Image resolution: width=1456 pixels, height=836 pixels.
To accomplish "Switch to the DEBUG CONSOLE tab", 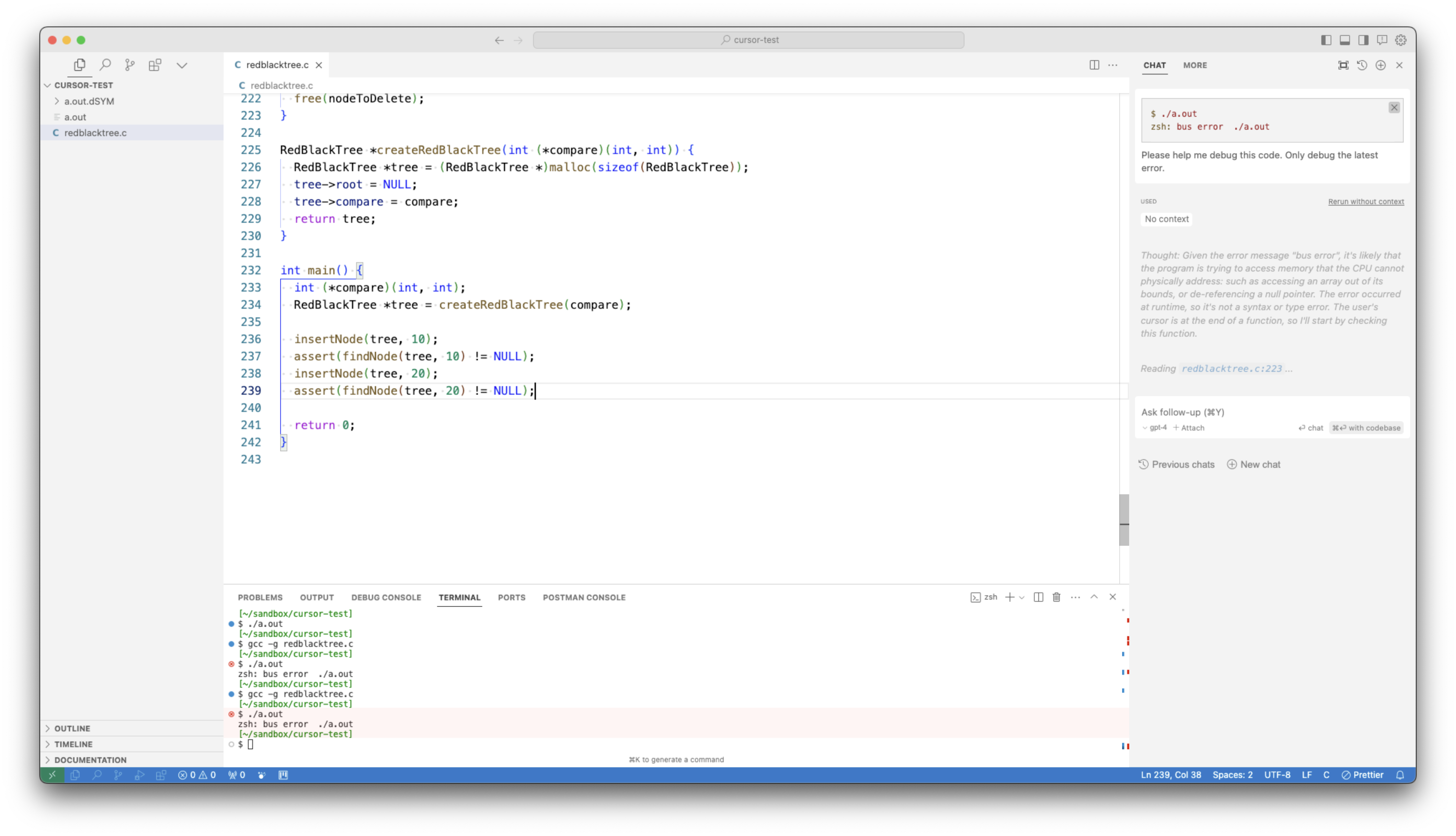I will [x=386, y=598].
